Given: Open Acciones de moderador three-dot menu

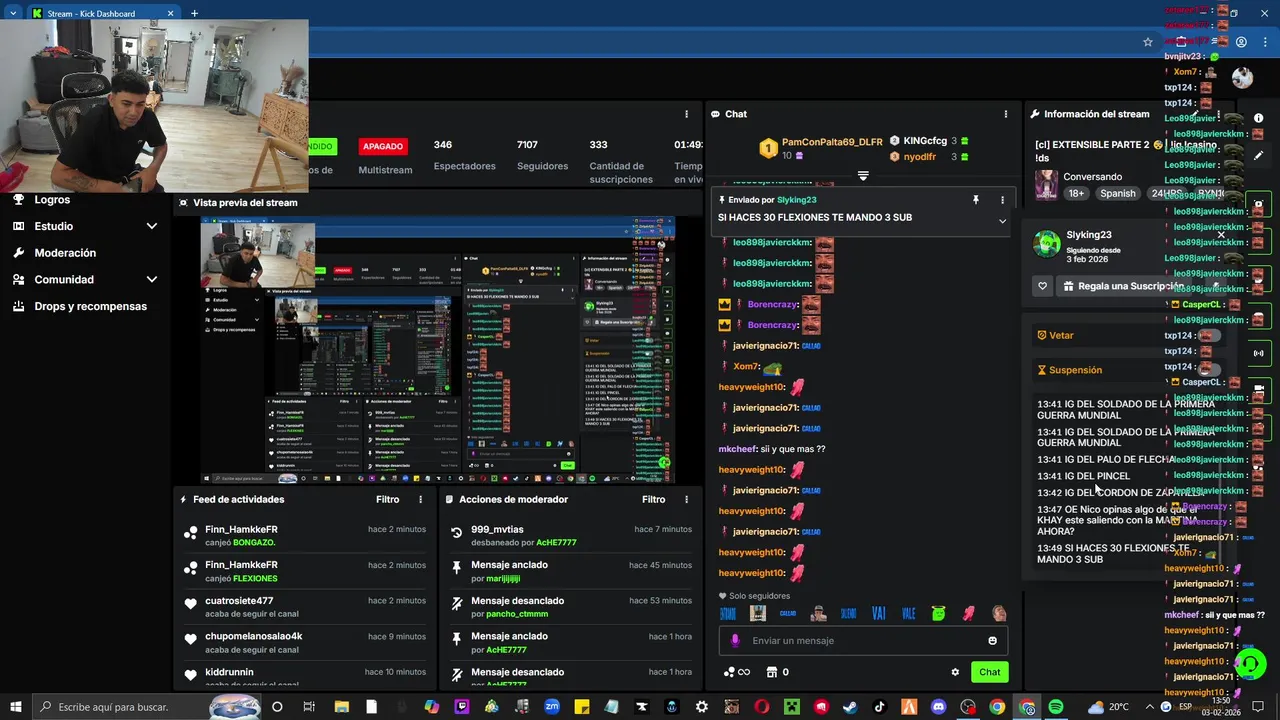Looking at the screenshot, I should pos(686,499).
